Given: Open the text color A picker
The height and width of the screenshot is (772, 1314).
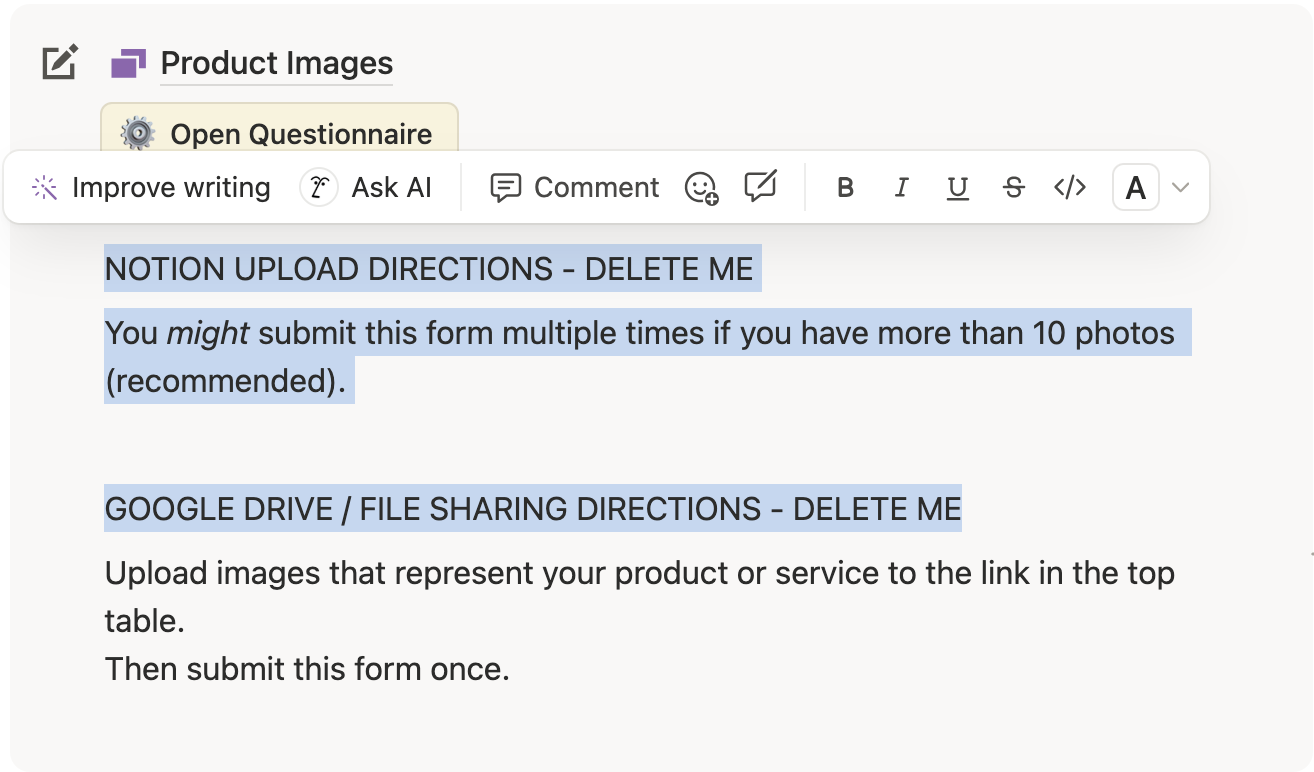Looking at the screenshot, I should 1135,188.
